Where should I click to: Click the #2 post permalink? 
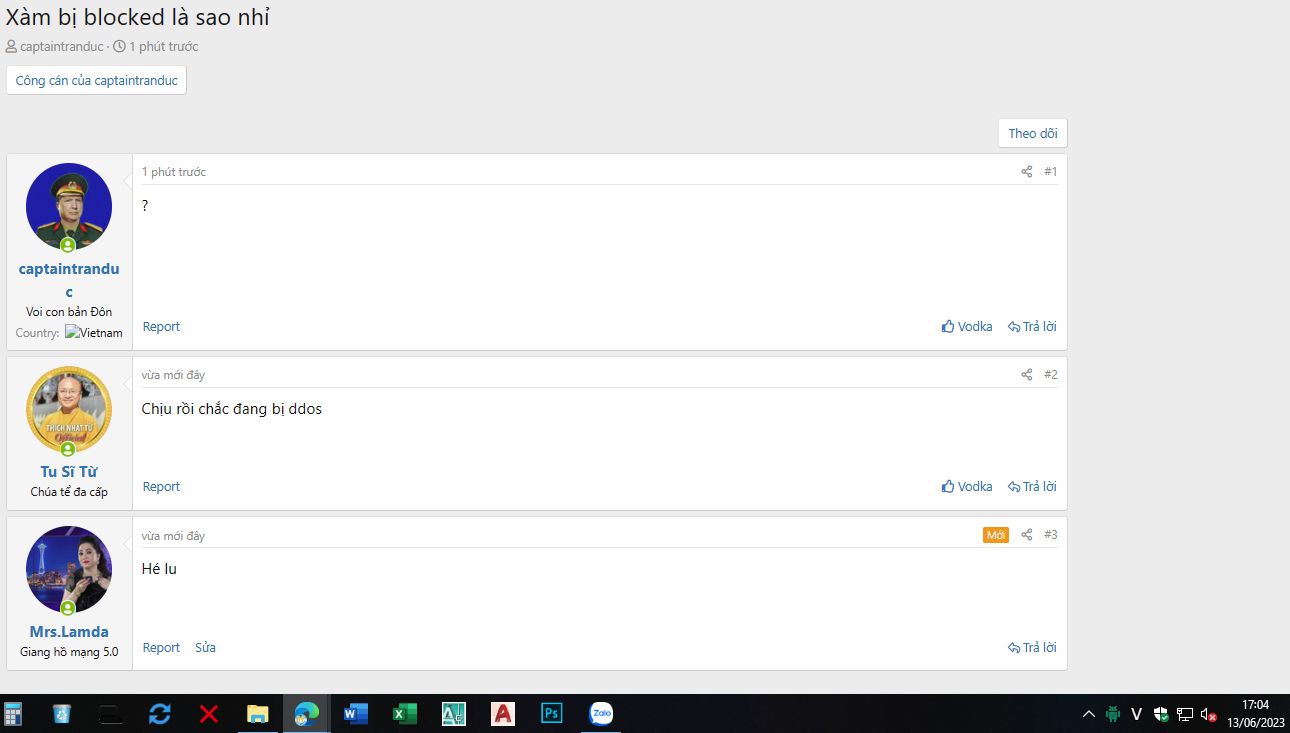click(1050, 375)
